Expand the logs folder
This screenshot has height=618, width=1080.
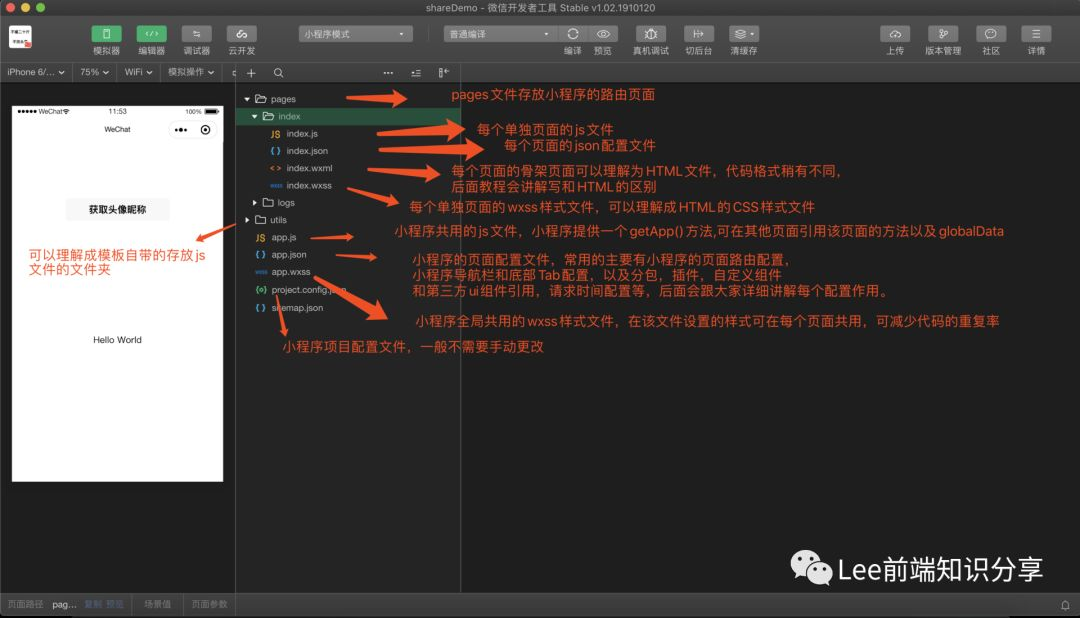pos(255,203)
